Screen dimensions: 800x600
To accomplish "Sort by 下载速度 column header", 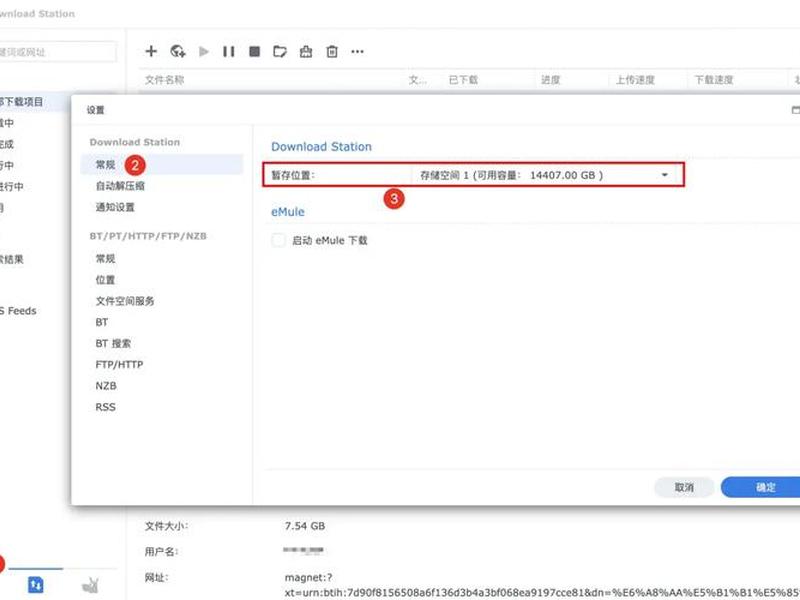I will 714,80.
